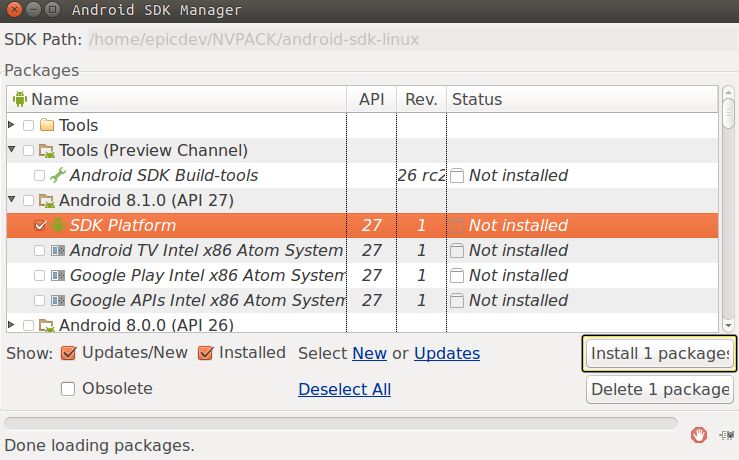Click the API column header
Viewport: 739px width, 460px height.
371,99
